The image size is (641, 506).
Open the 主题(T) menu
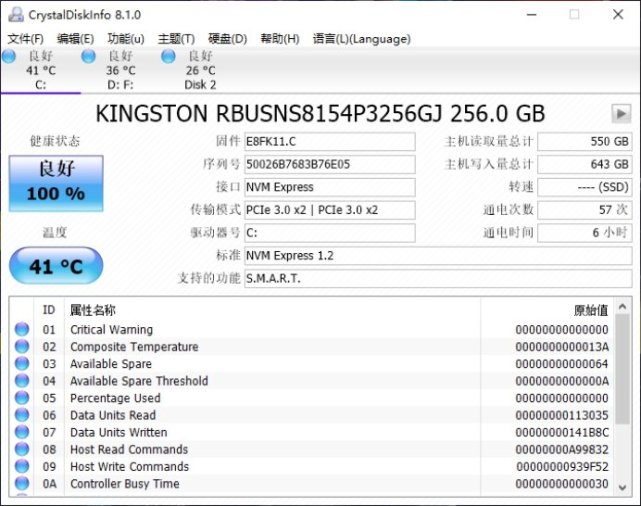click(x=176, y=39)
